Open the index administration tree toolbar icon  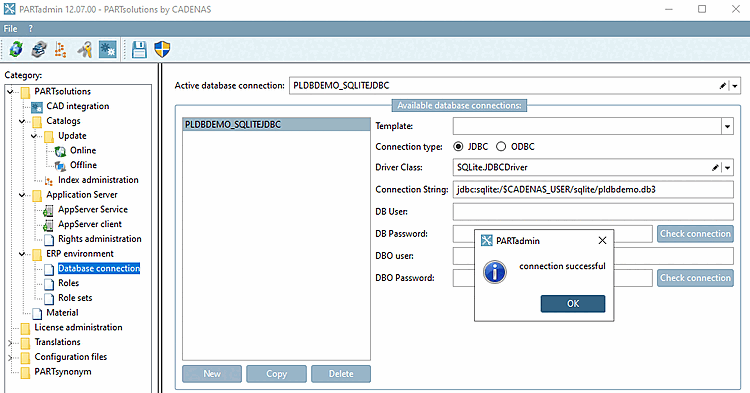61,49
